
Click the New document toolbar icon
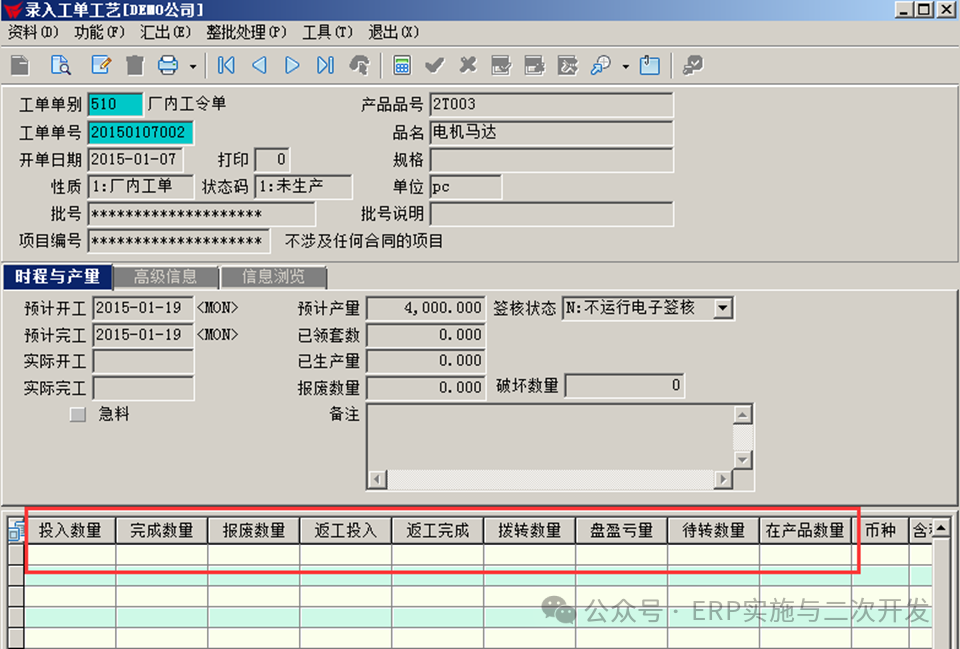[x=20, y=66]
